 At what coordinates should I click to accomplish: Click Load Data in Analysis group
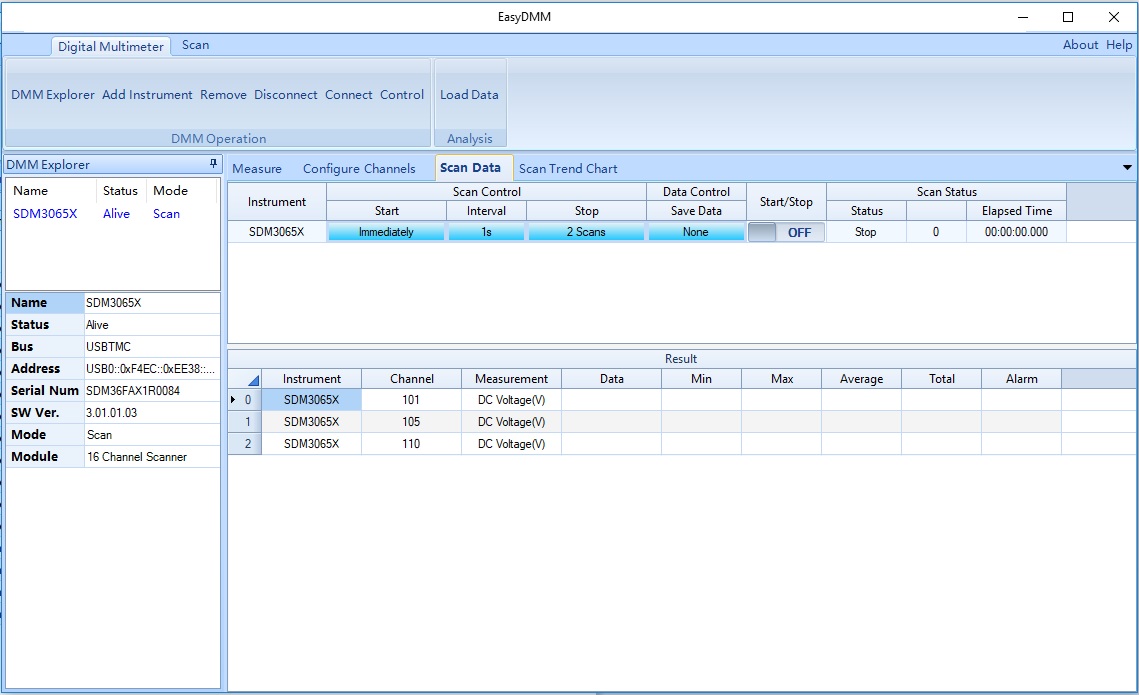pos(469,95)
